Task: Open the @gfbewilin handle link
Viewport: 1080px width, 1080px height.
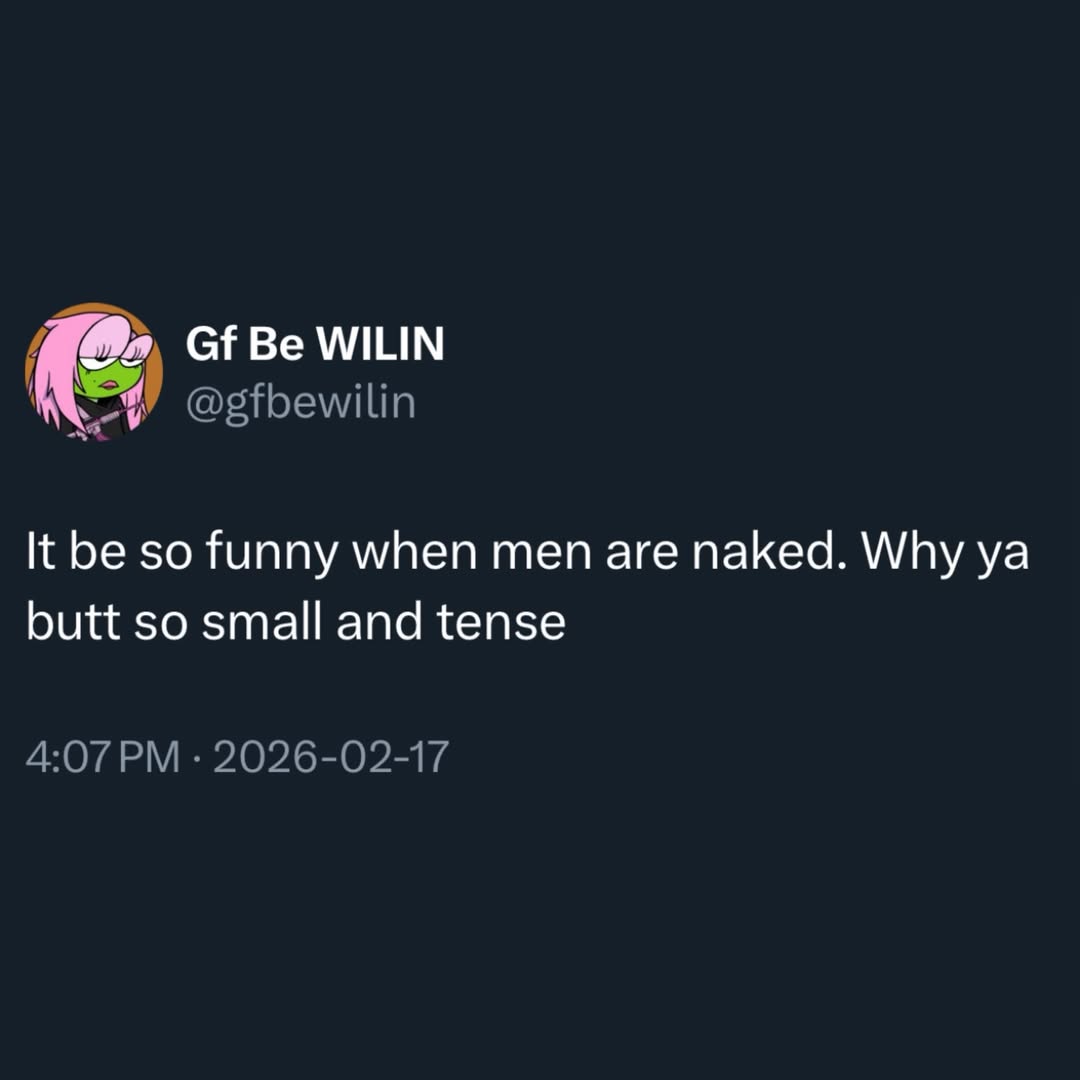Action: coord(300,402)
